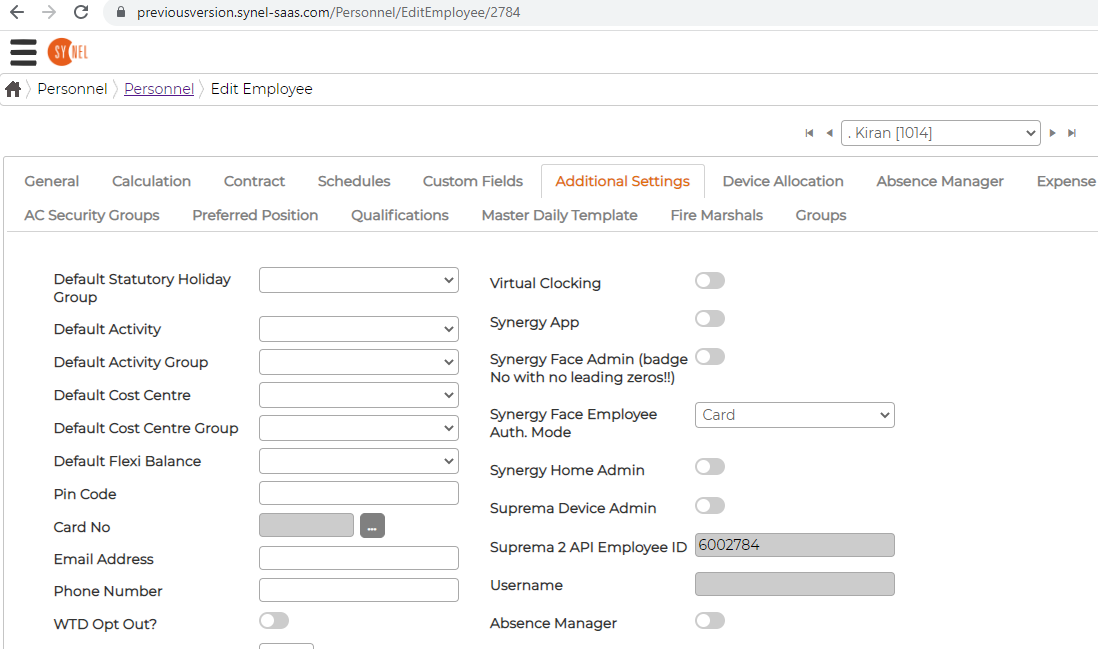The height and width of the screenshot is (649, 1098).
Task: Go to the next employee record
Action: (x=1052, y=133)
